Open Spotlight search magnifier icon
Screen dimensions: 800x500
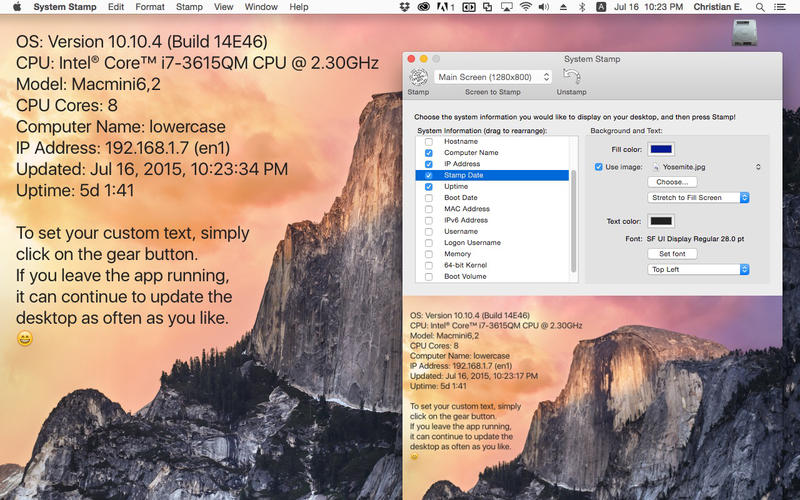point(761,7)
